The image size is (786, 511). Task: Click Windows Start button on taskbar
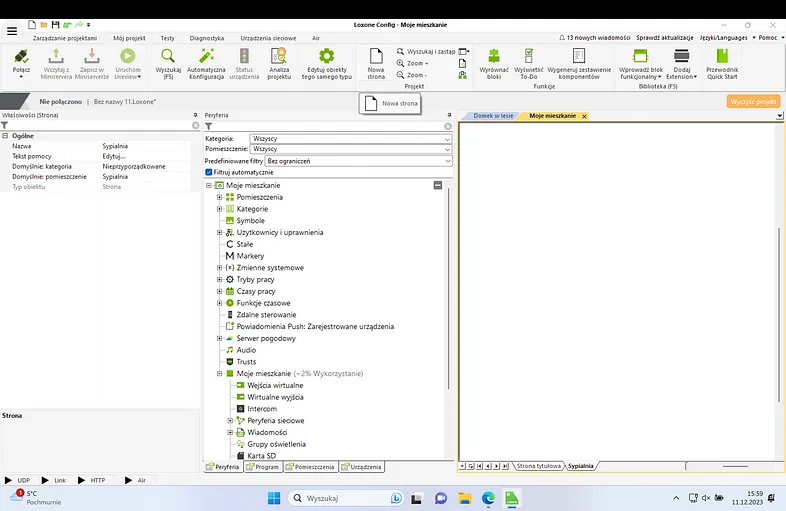[x=274, y=498]
